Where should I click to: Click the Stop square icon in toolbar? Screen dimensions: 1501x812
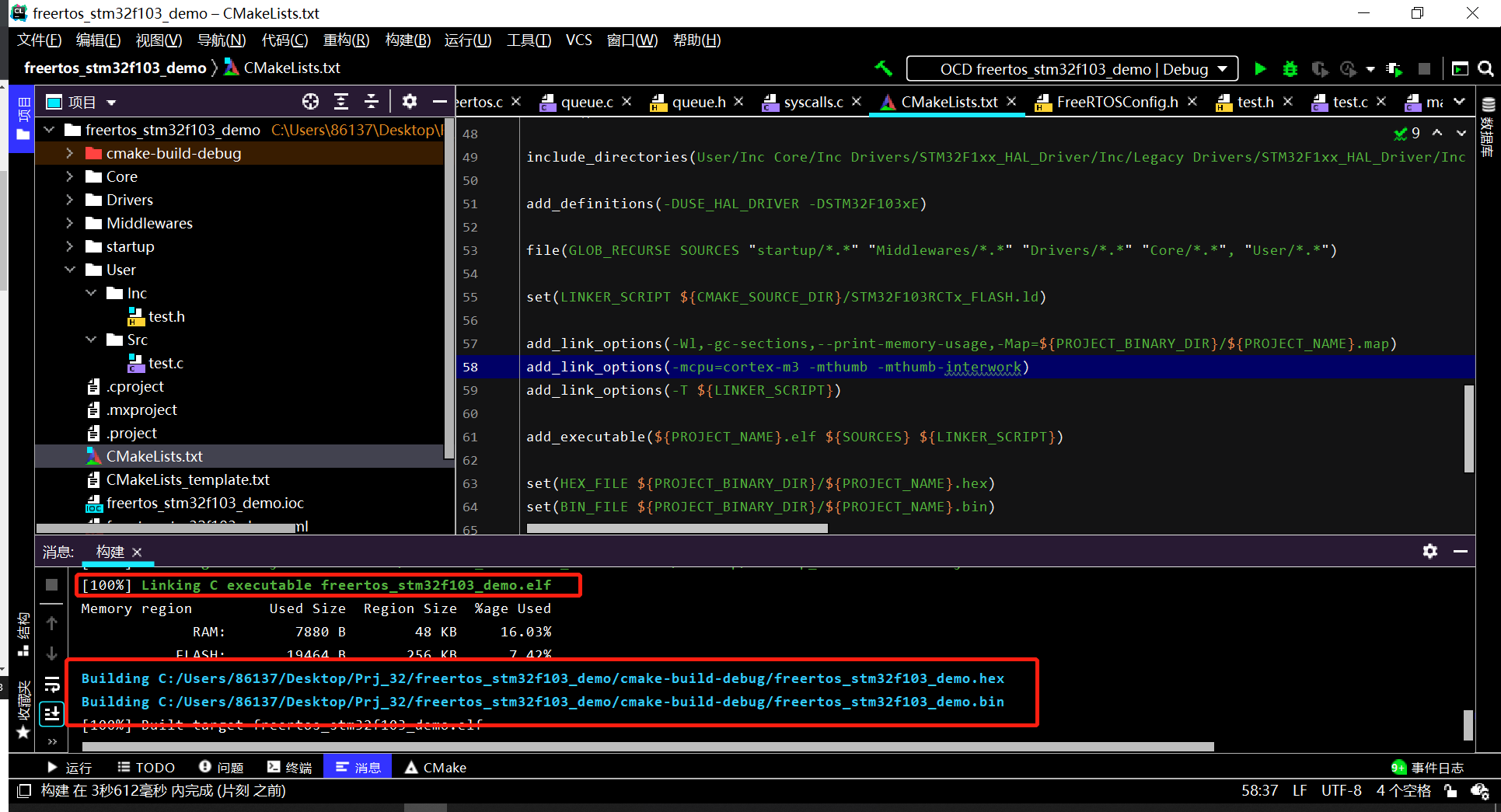tap(1424, 69)
